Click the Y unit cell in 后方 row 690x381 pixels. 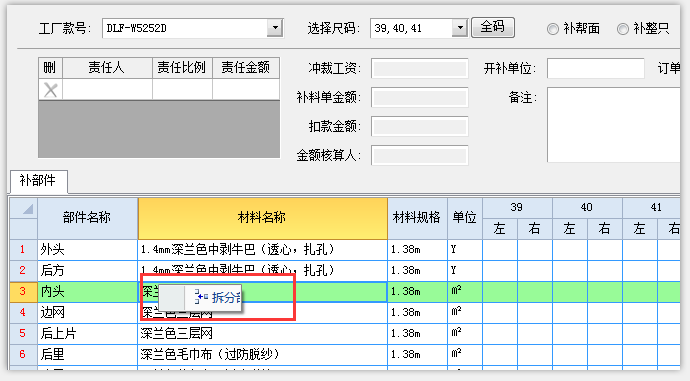465,271
